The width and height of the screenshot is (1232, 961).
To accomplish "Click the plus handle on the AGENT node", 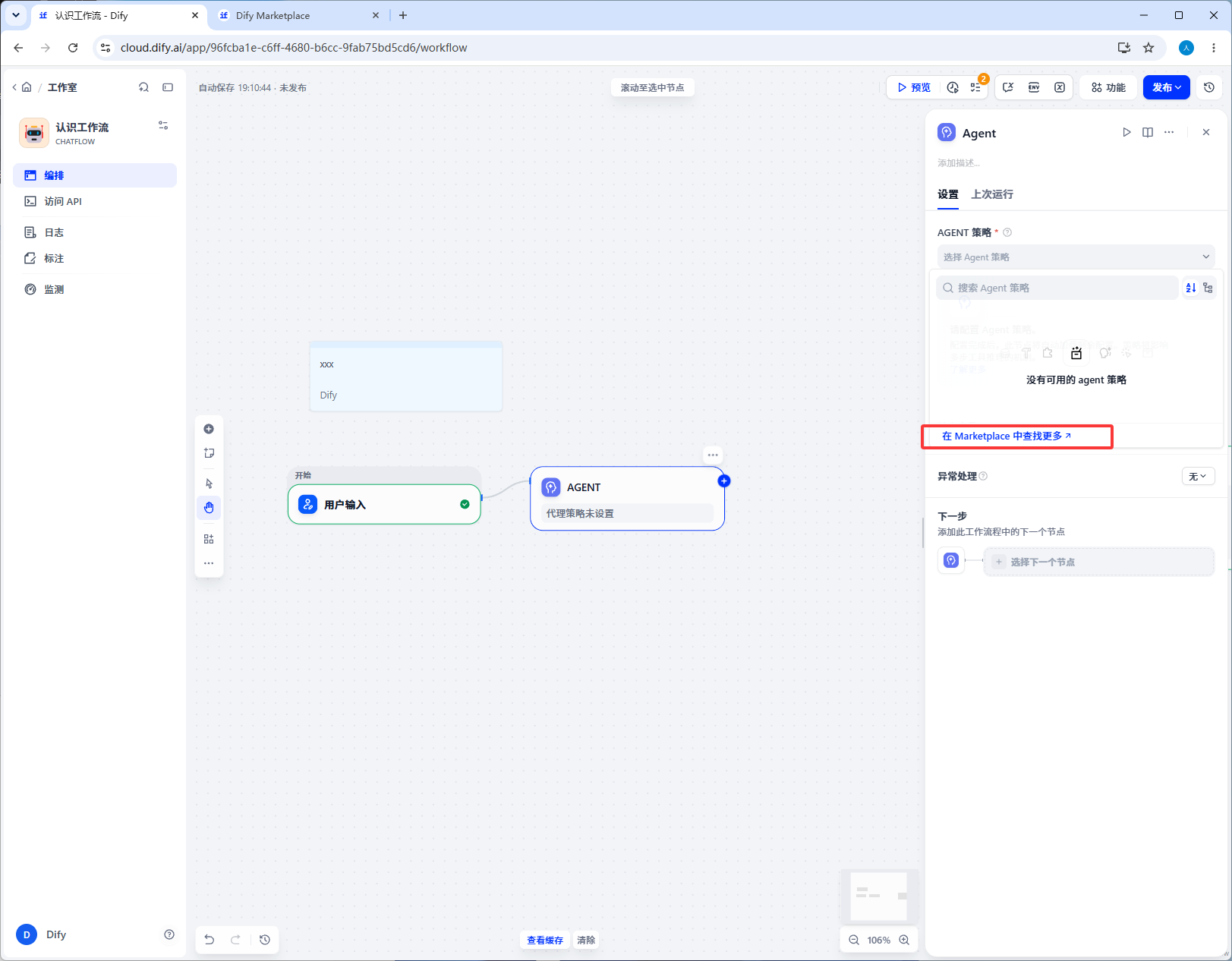I will (x=724, y=480).
